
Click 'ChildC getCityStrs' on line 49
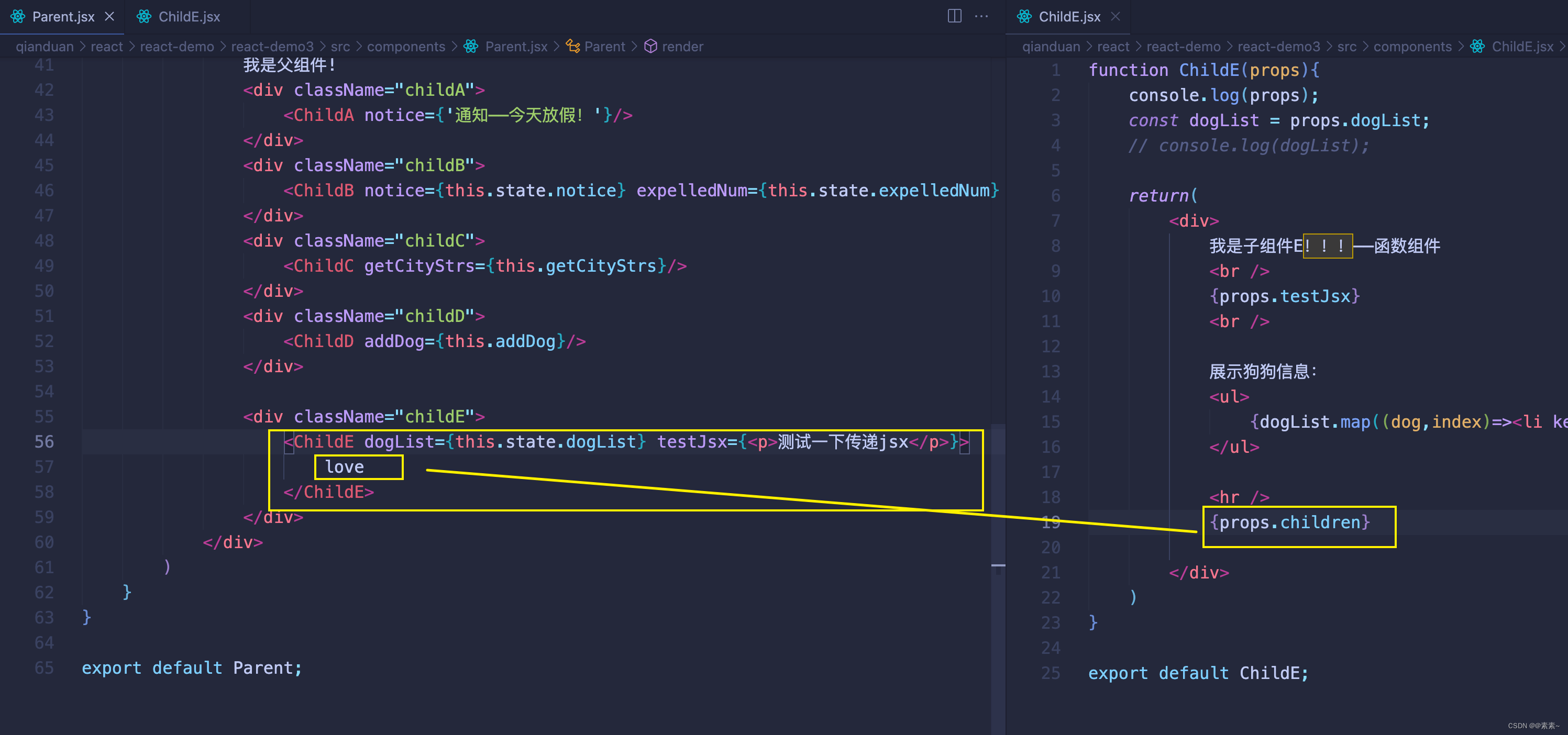pyautogui.click(x=485, y=265)
